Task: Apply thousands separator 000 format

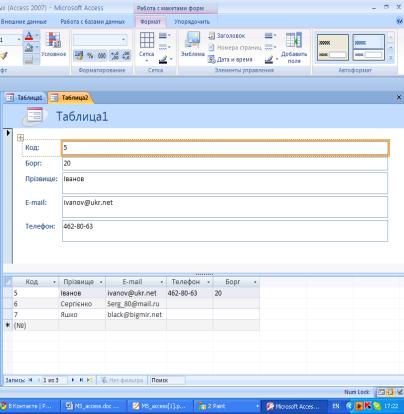Action: click(x=102, y=56)
